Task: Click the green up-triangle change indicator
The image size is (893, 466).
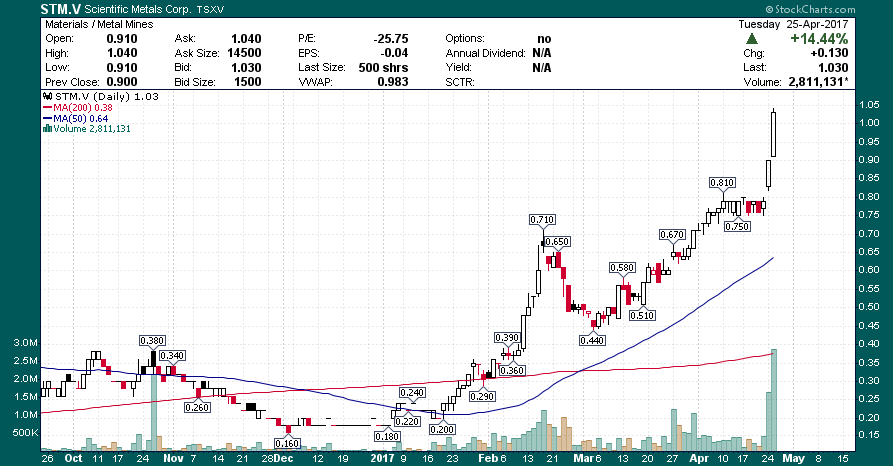Action: (752, 39)
